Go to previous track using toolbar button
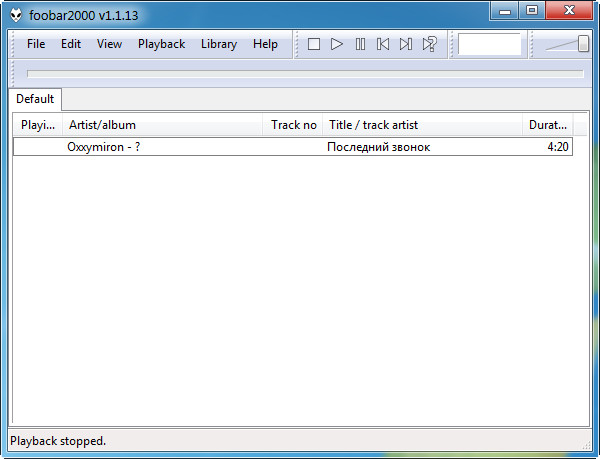 pos(383,44)
